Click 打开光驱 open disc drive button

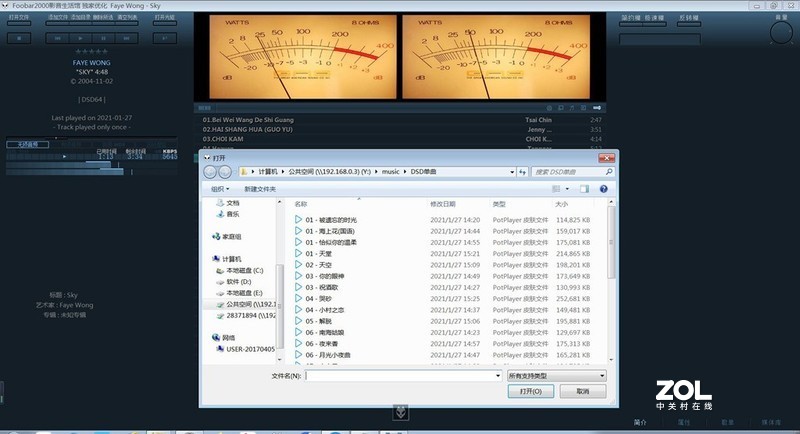point(165,18)
